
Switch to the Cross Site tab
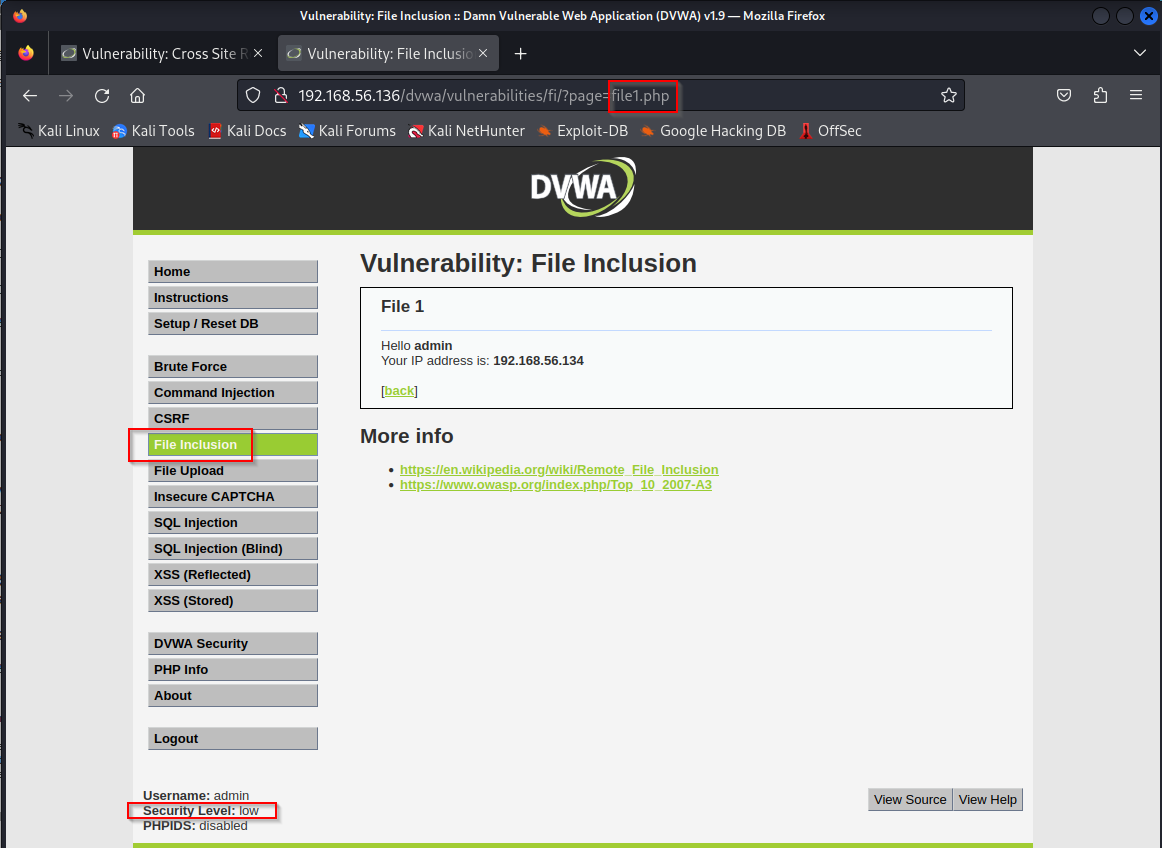click(162, 53)
